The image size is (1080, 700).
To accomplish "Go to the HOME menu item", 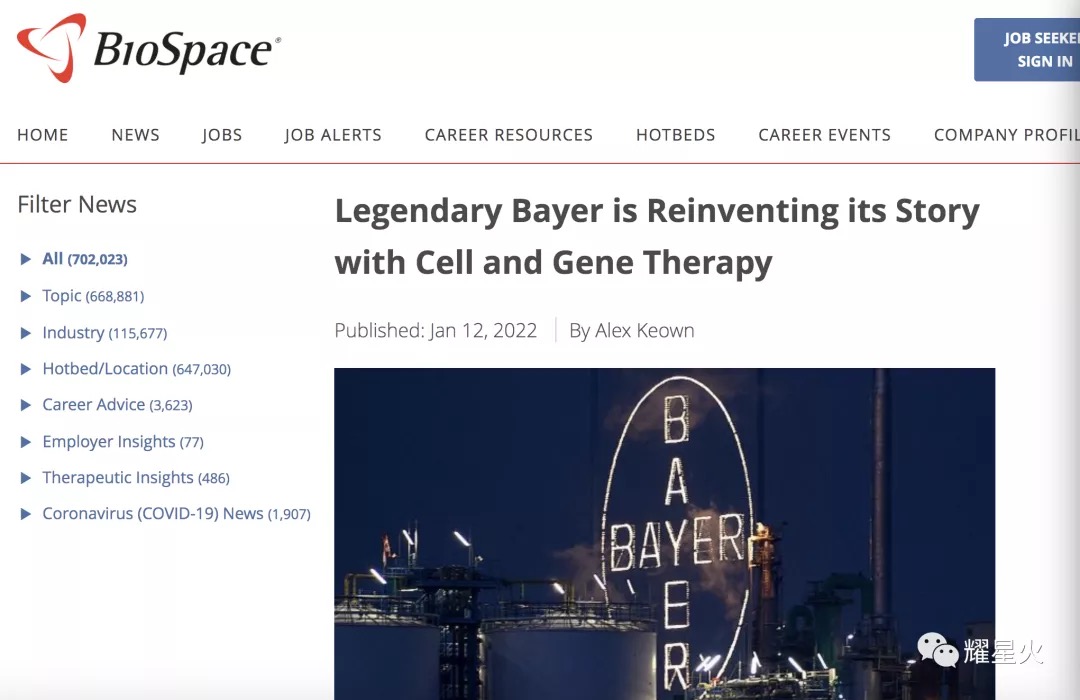I will [43, 135].
